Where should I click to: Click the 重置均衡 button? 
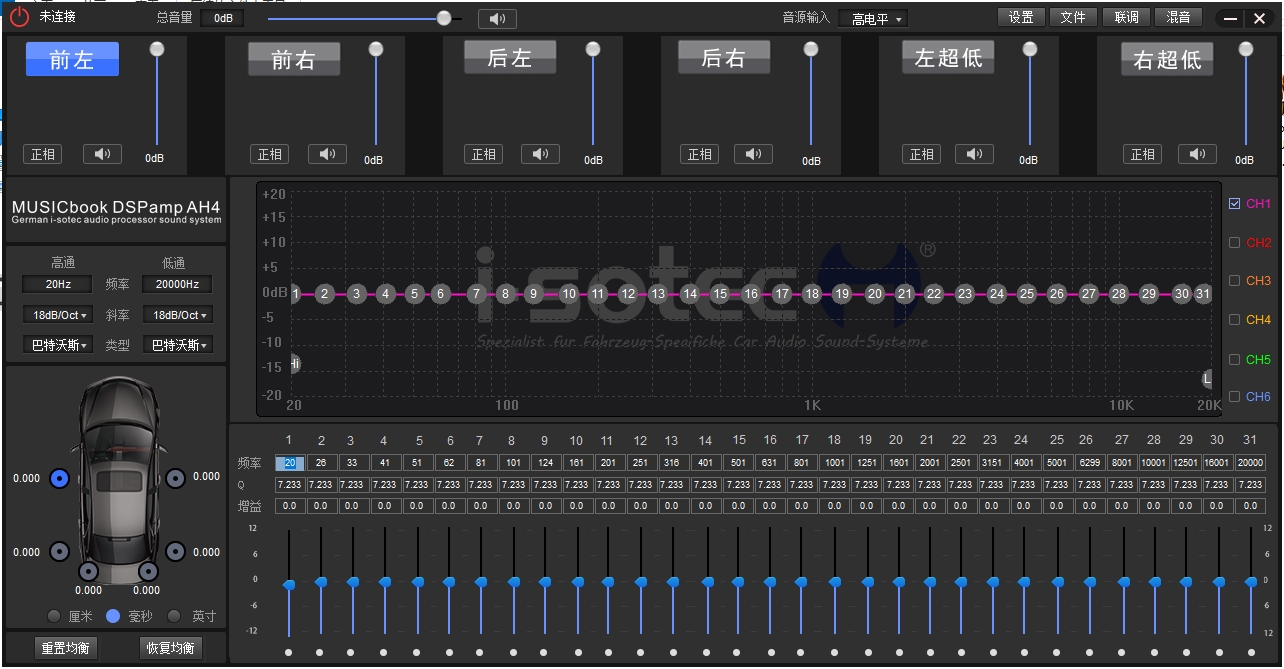click(x=65, y=648)
